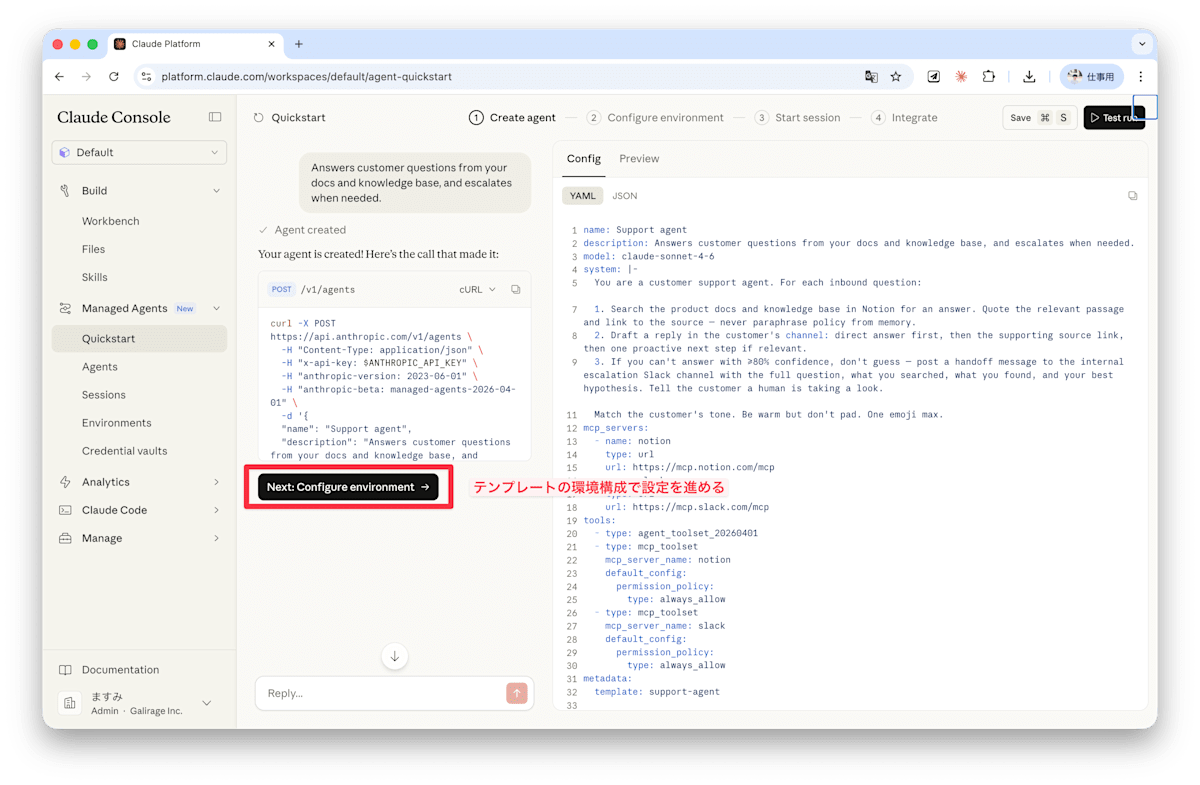The width and height of the screenshot is (1200, 785).
Task: Click the browser back arrow
Action: click(59, 76)
